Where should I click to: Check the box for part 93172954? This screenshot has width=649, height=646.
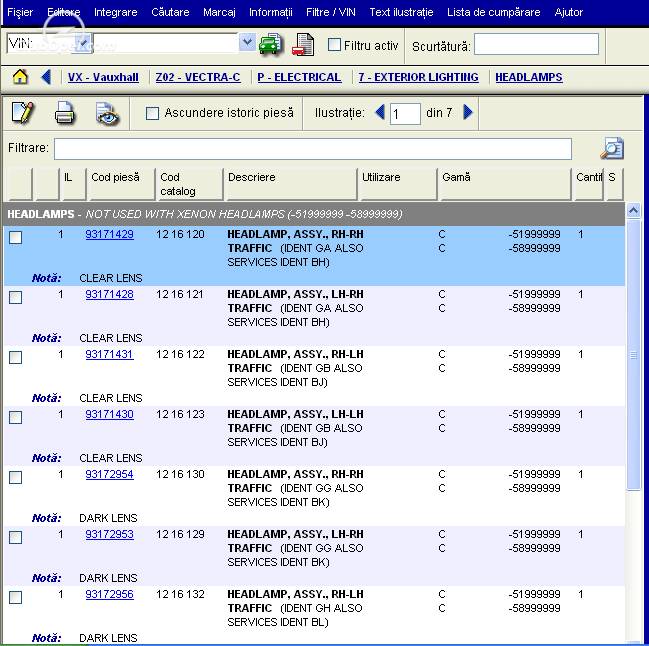point(16,478)
